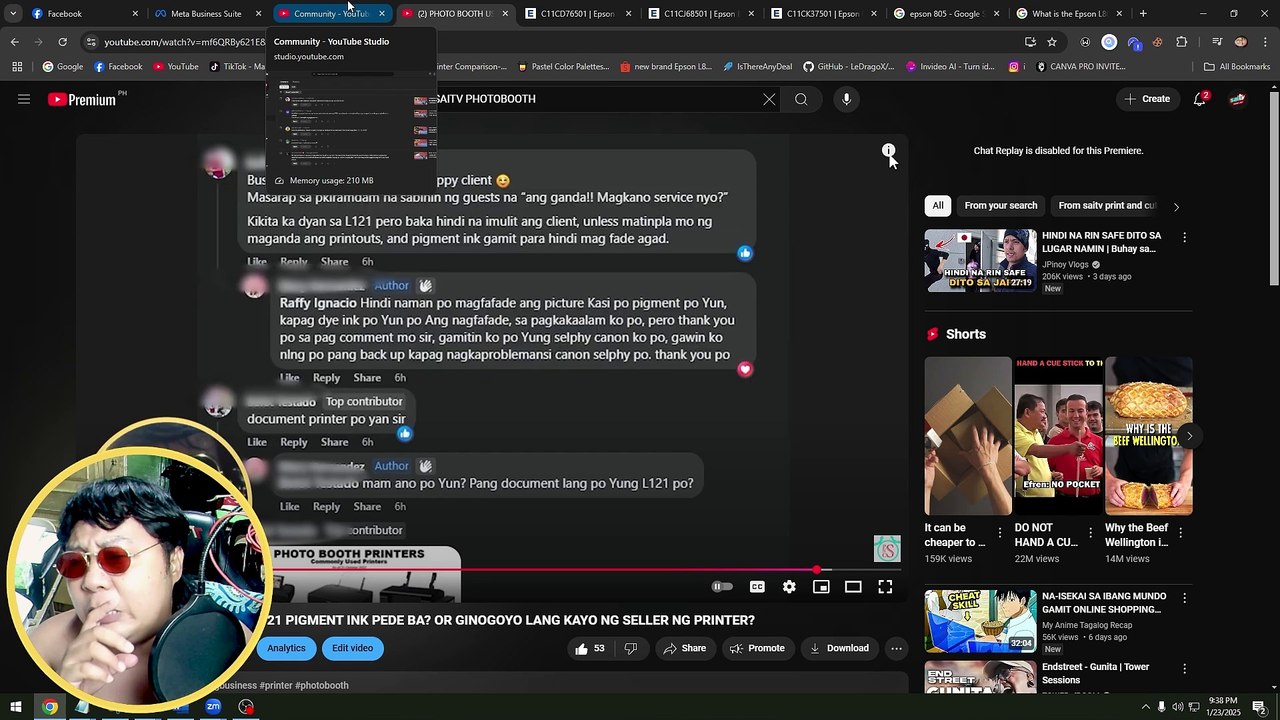Select the All filter chip
1280x720 pixels.
coord(938,205)
